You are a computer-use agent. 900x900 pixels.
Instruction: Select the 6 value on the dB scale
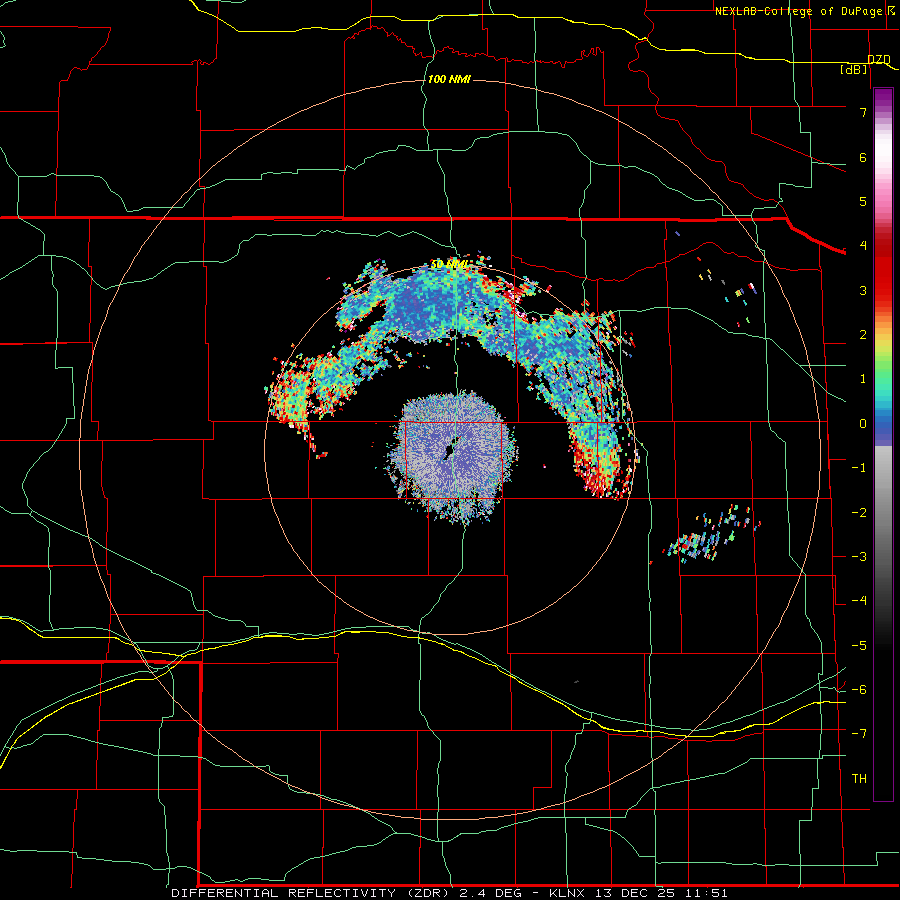pos(863,157)
